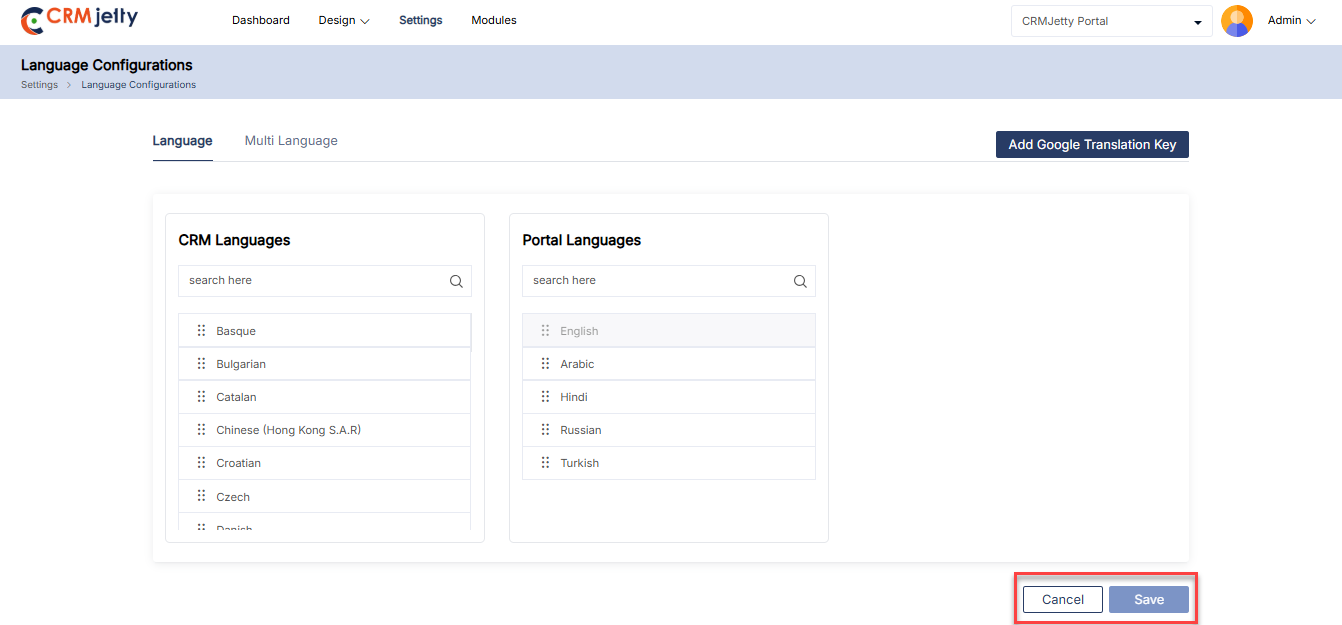The width and height of the screenshot is (1342, 625).
Task: Open the Modules menu item
Action: [x=494, y=20]
